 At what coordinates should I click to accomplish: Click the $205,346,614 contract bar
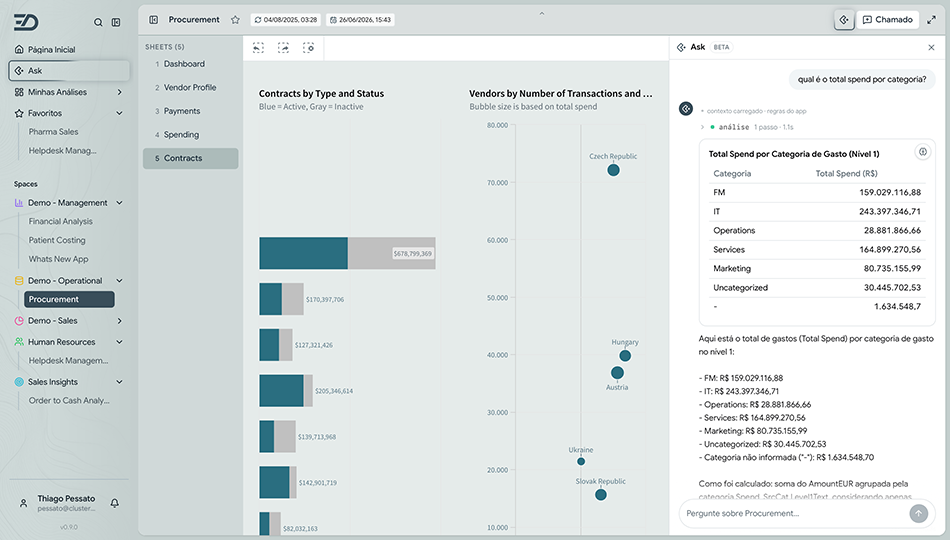286,391
